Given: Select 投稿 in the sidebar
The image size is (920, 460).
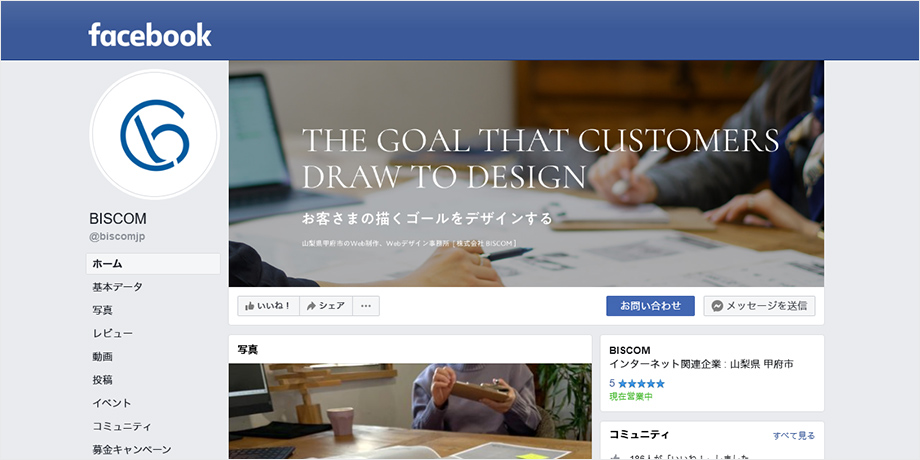Looking at the screenshot, I should point(102,380).
